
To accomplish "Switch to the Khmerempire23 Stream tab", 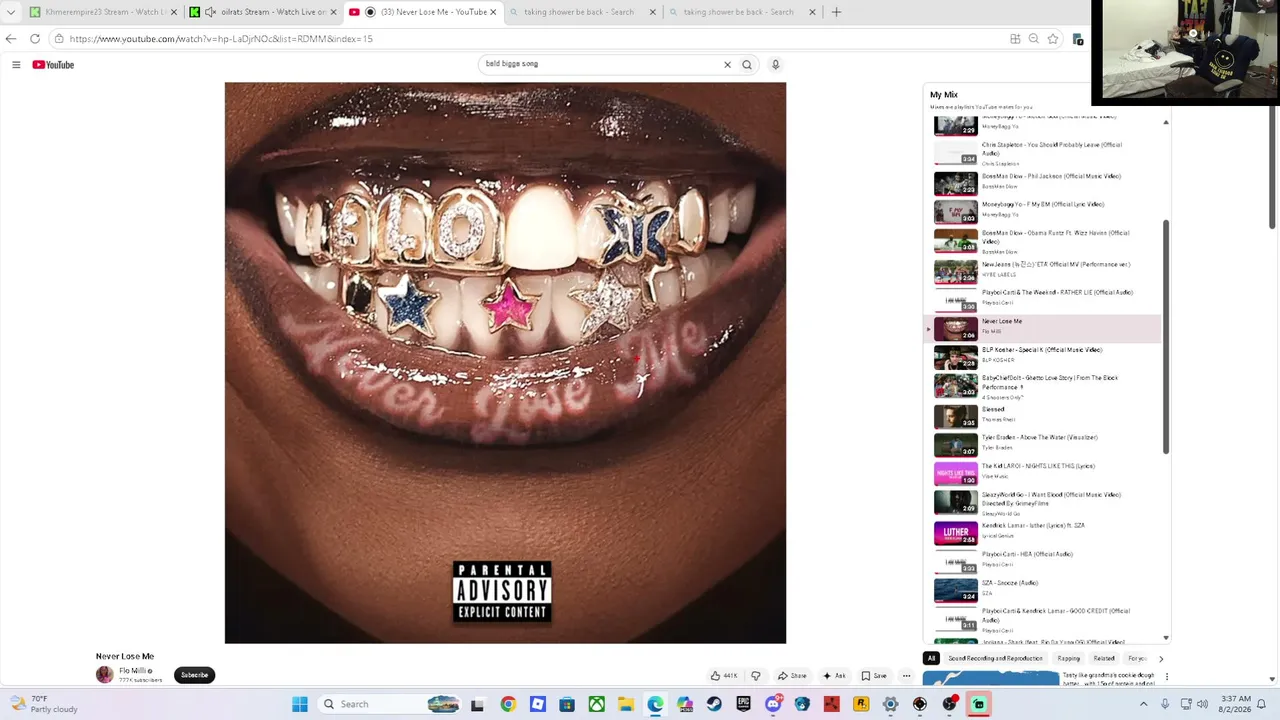I will click(x=103, y=12).
